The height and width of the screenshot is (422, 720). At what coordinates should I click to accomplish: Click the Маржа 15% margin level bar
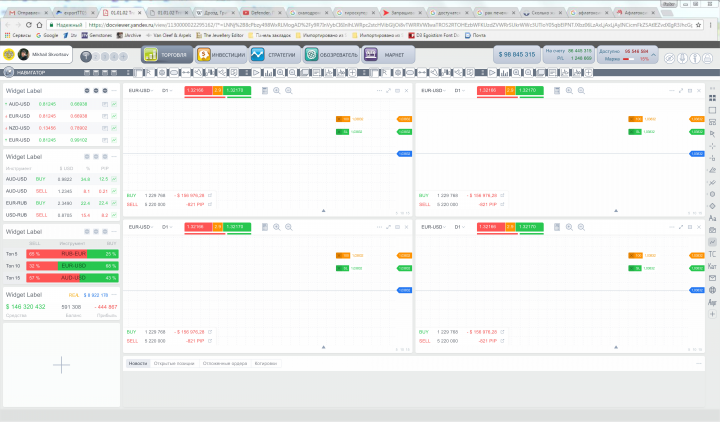click(627, 59)
